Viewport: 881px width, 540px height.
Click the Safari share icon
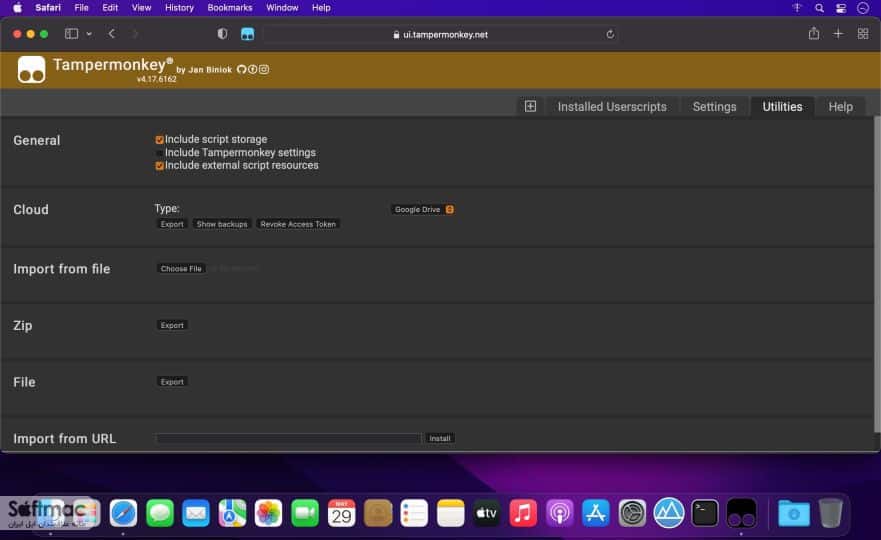814,34
